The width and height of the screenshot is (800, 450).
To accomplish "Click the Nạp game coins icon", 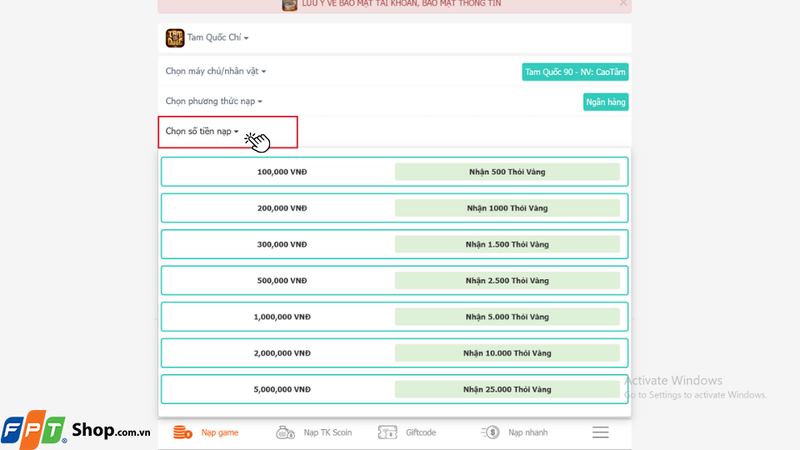I will (183, 432).
